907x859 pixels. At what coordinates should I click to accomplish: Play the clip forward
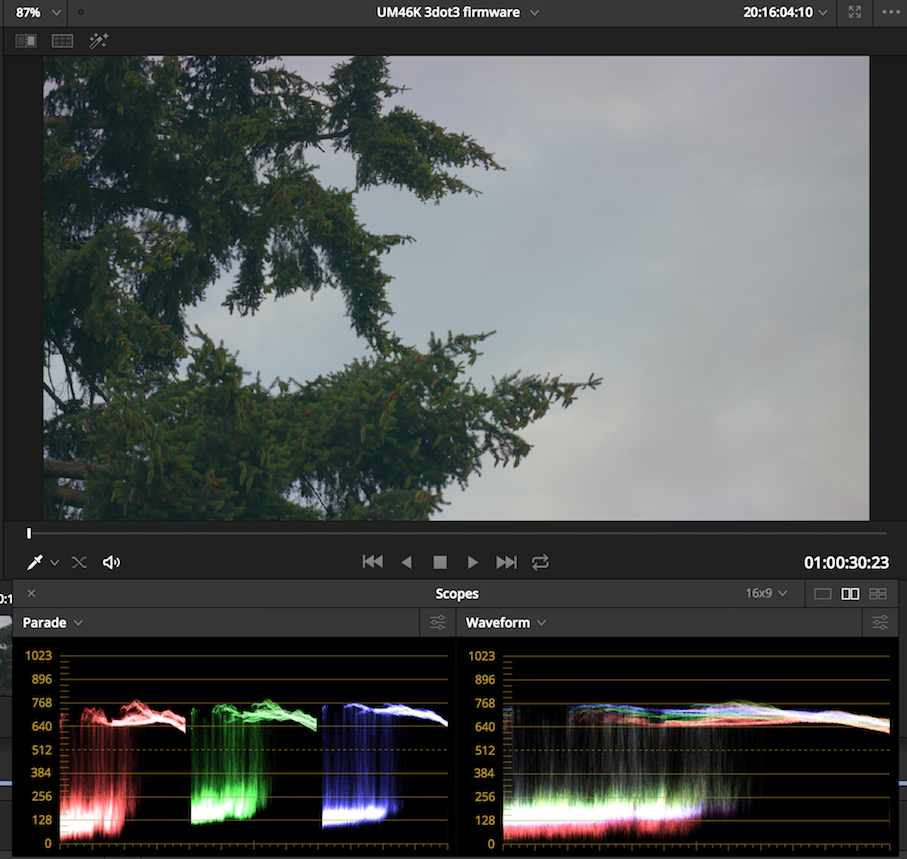point(473,562)
